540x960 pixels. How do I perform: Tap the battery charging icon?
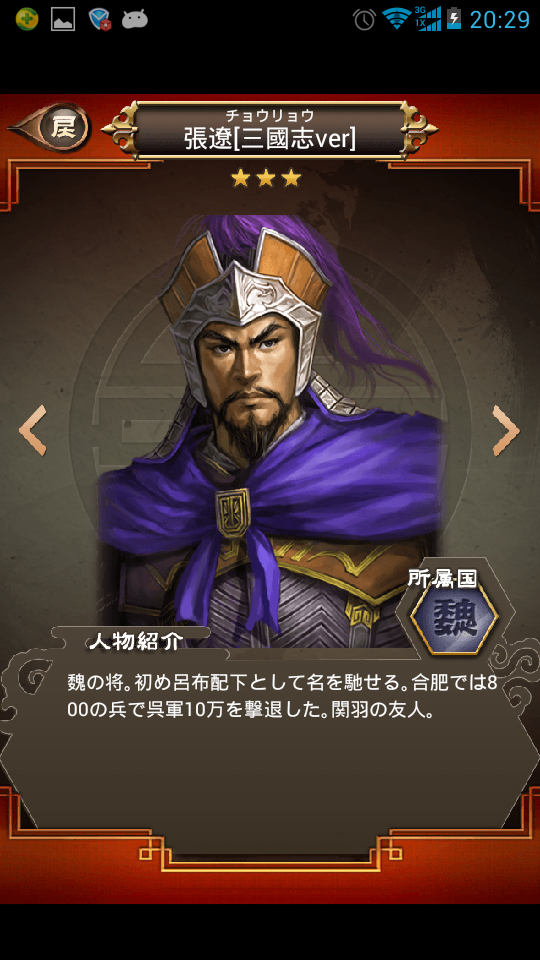(x=454, y=18)
